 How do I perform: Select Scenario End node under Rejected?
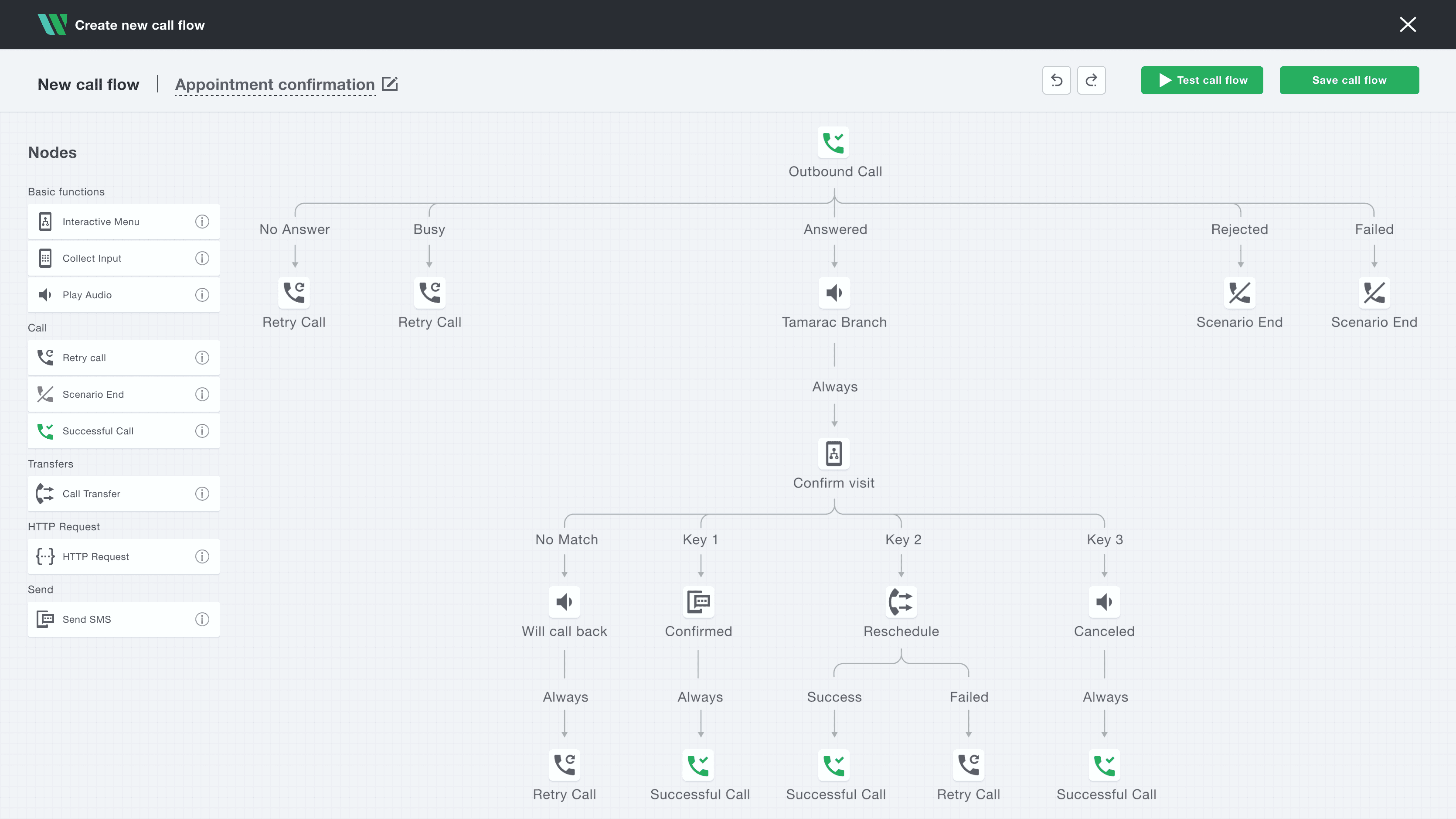pos(1239,293)
